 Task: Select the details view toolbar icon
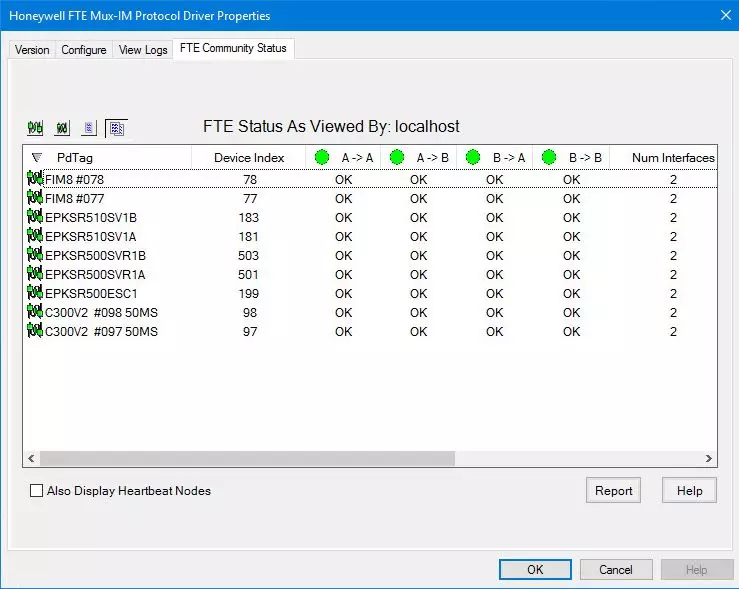coord(116,128)
